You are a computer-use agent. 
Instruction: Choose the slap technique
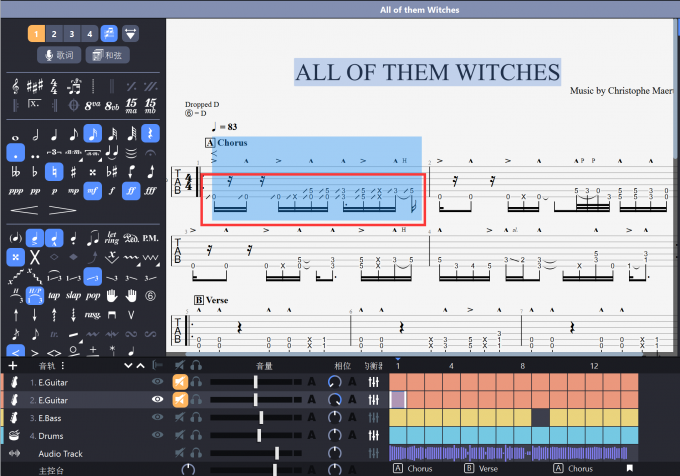72,295
